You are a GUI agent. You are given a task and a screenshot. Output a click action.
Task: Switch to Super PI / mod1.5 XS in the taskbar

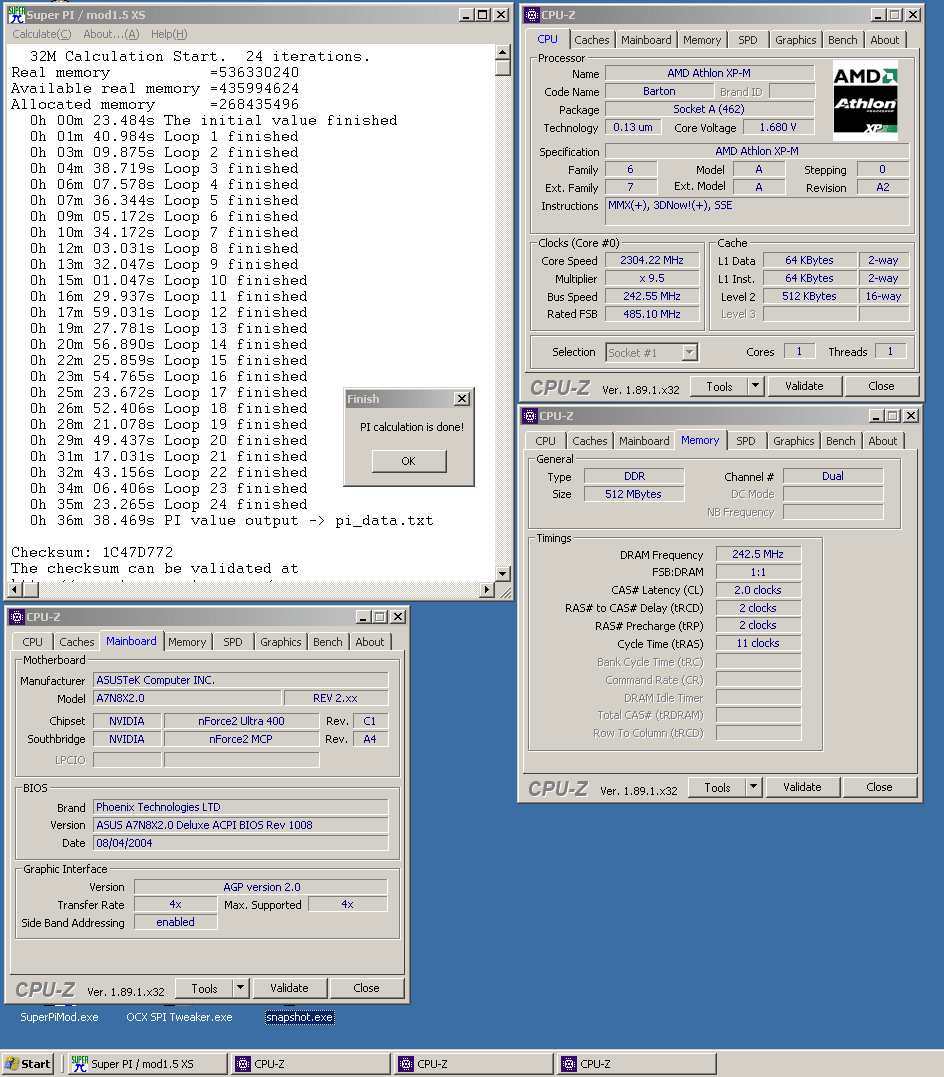pyautogui.click(x=147, y=1064)
